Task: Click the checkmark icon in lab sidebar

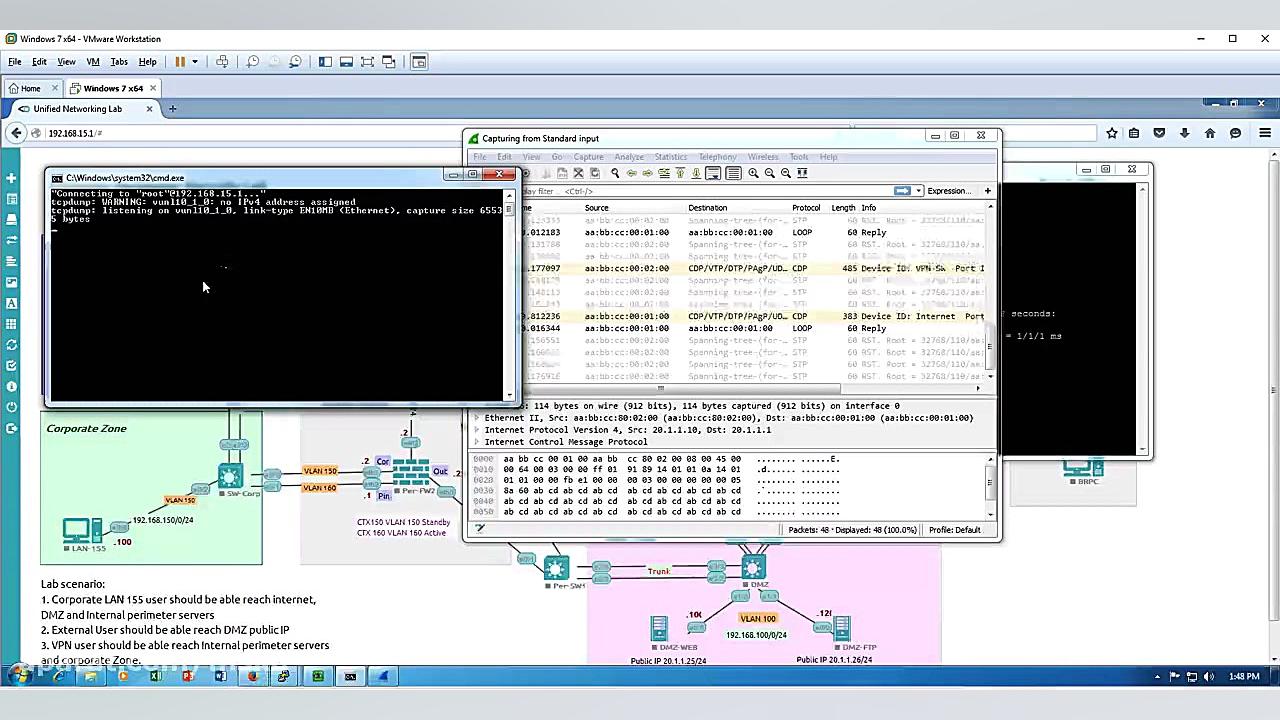Action: [x=11, y=366]
